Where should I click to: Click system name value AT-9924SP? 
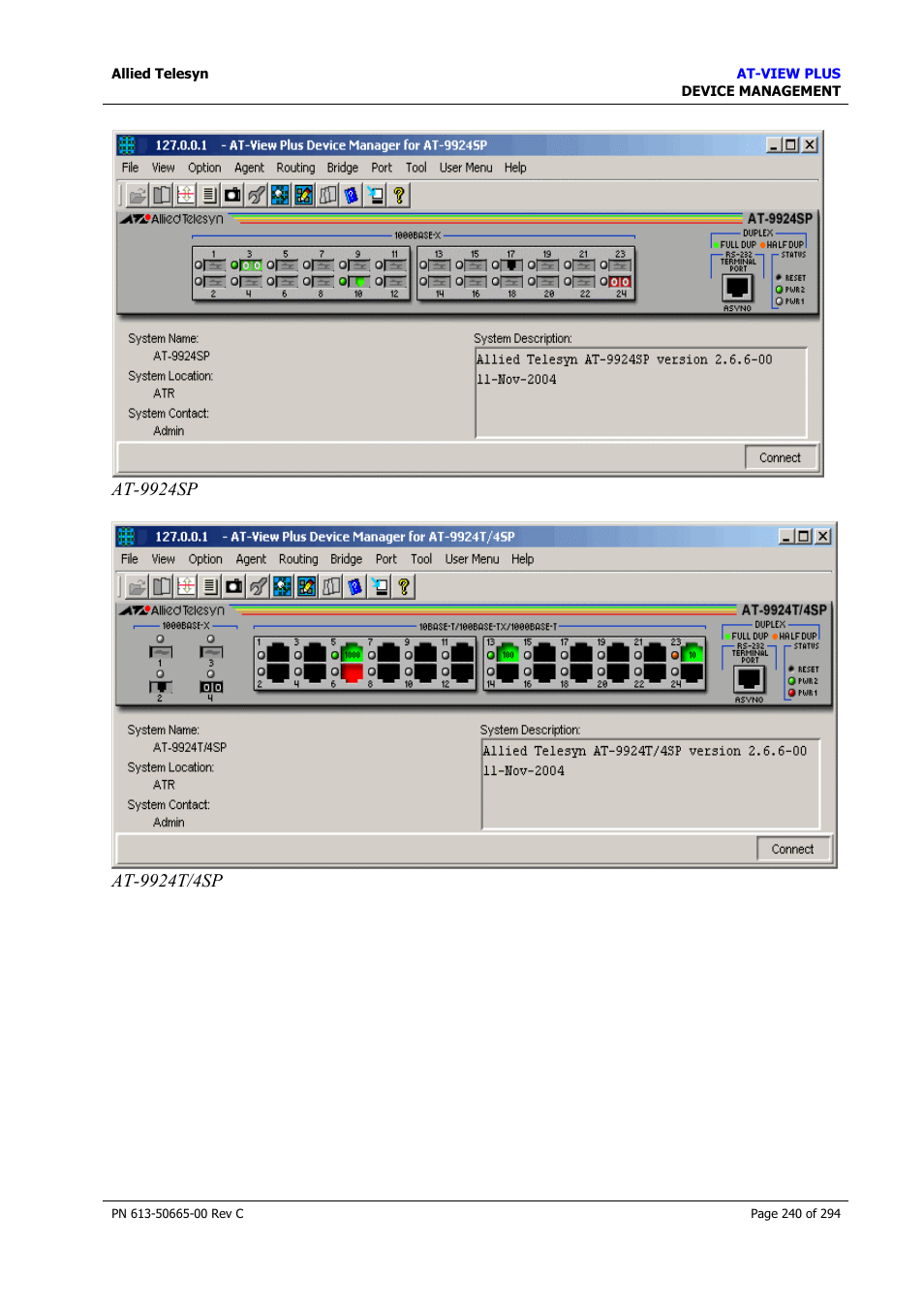pos(181,356)
